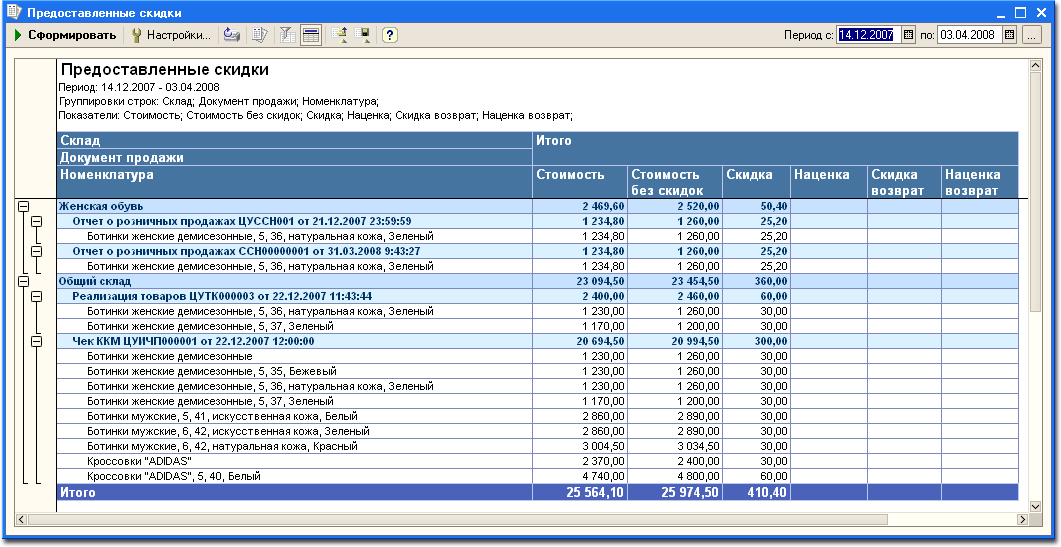The image size is (1061, 547).
Task: Click cost cell 3 004,50
Action: click(580, 446)
